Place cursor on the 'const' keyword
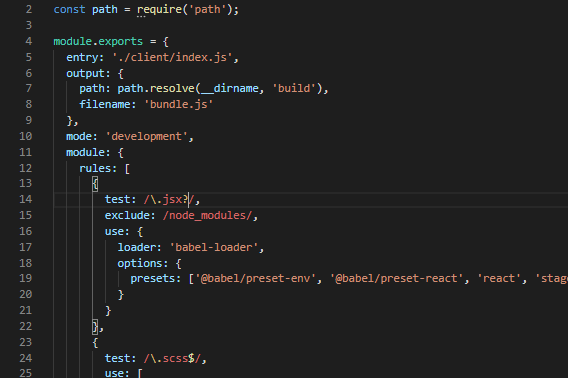 pyautogui.click(x=69, y=9)
